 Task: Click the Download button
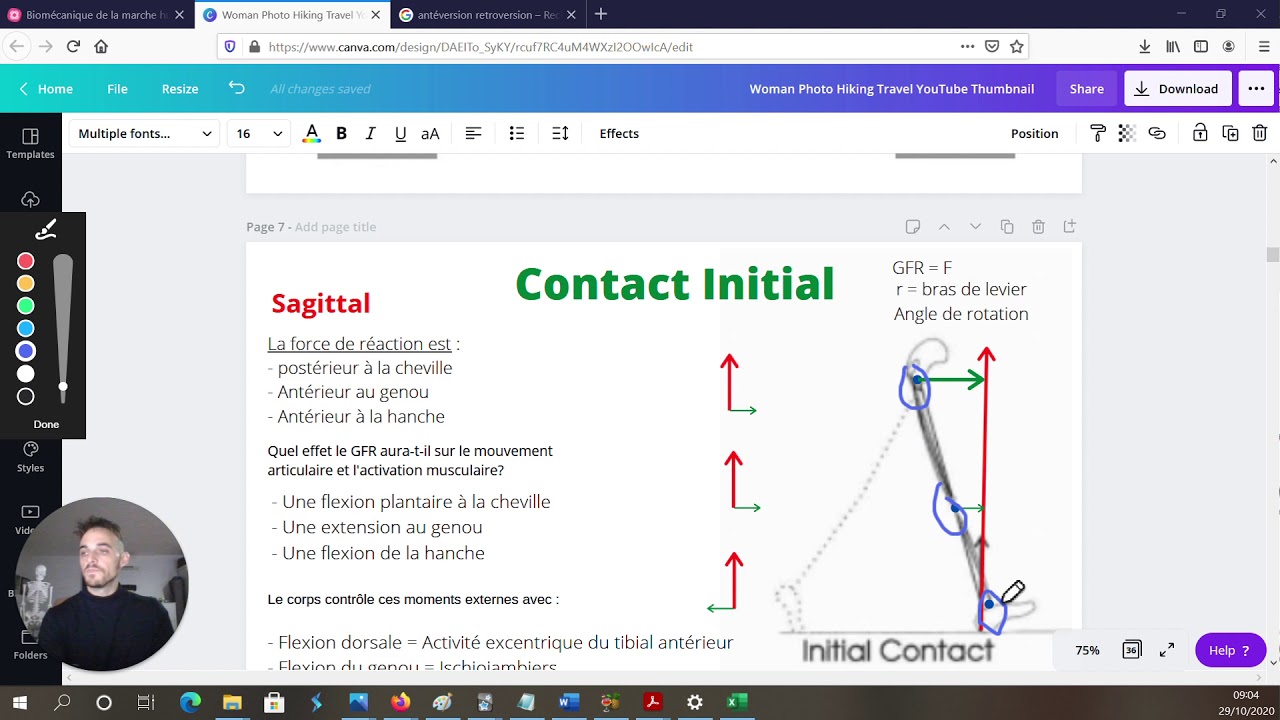pos(1177,88)
